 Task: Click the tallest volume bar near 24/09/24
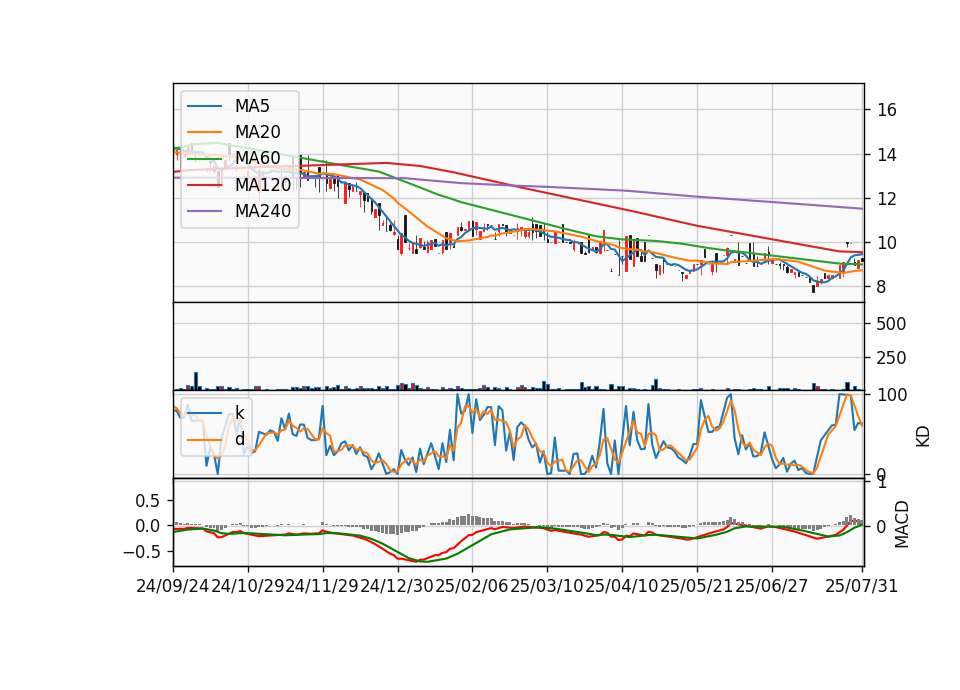(197, 381)
